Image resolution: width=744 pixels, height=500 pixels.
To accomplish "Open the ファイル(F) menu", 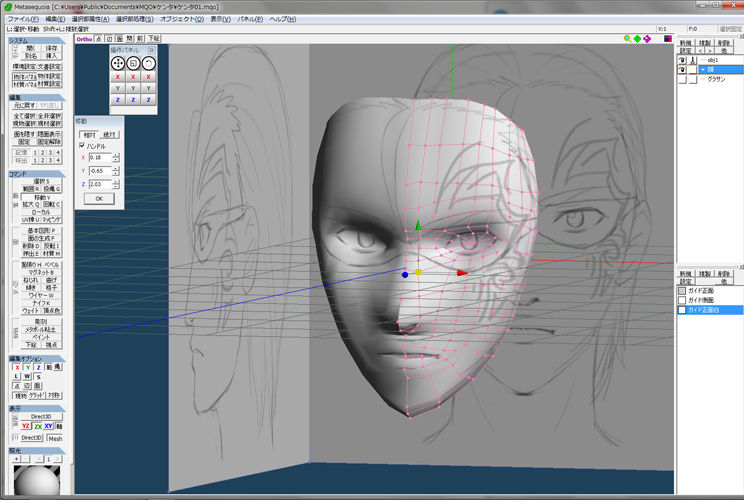I will [23, 19].
